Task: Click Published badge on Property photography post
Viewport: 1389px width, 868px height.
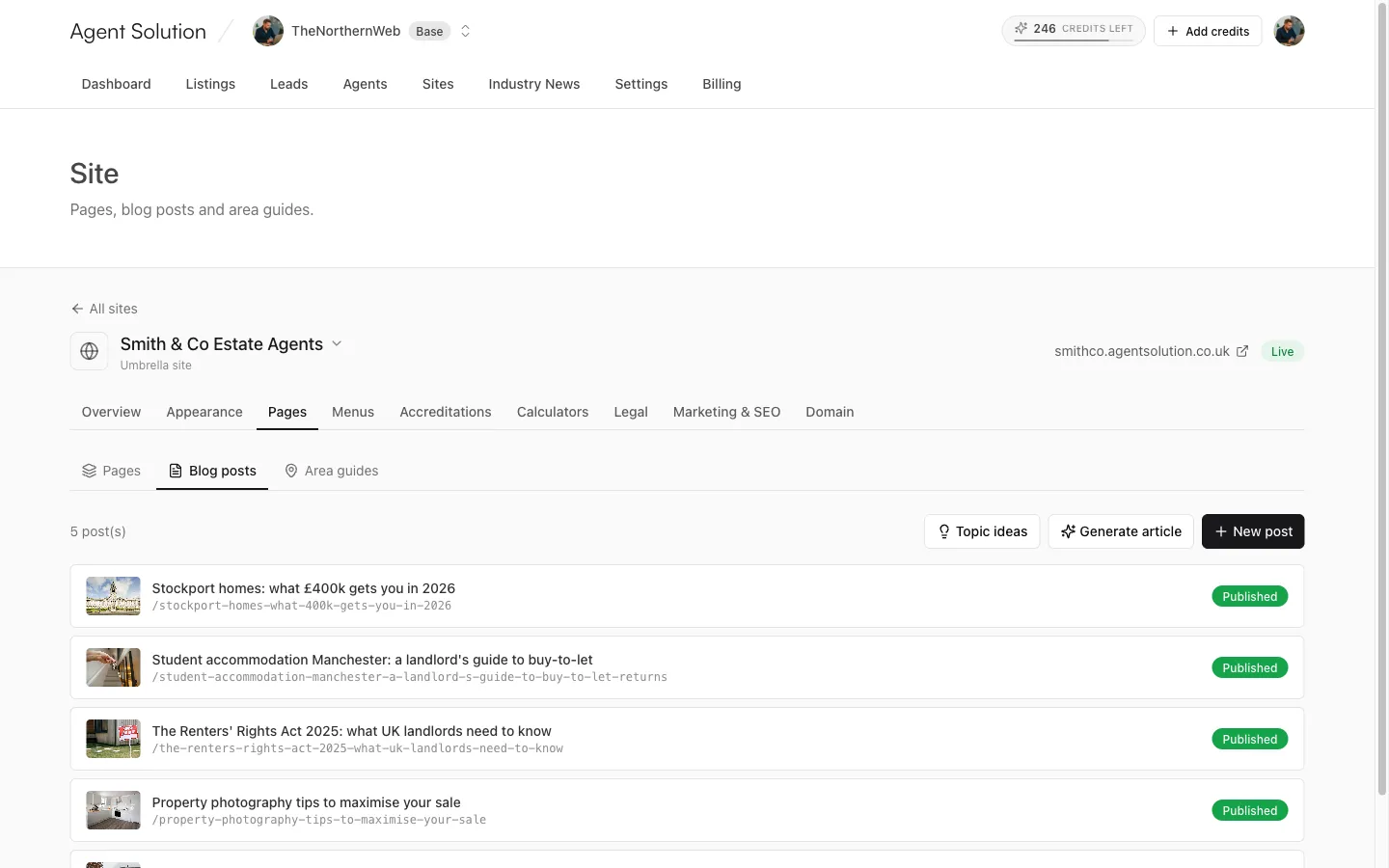Action: pyautogui.click(x=1250, y=810)
